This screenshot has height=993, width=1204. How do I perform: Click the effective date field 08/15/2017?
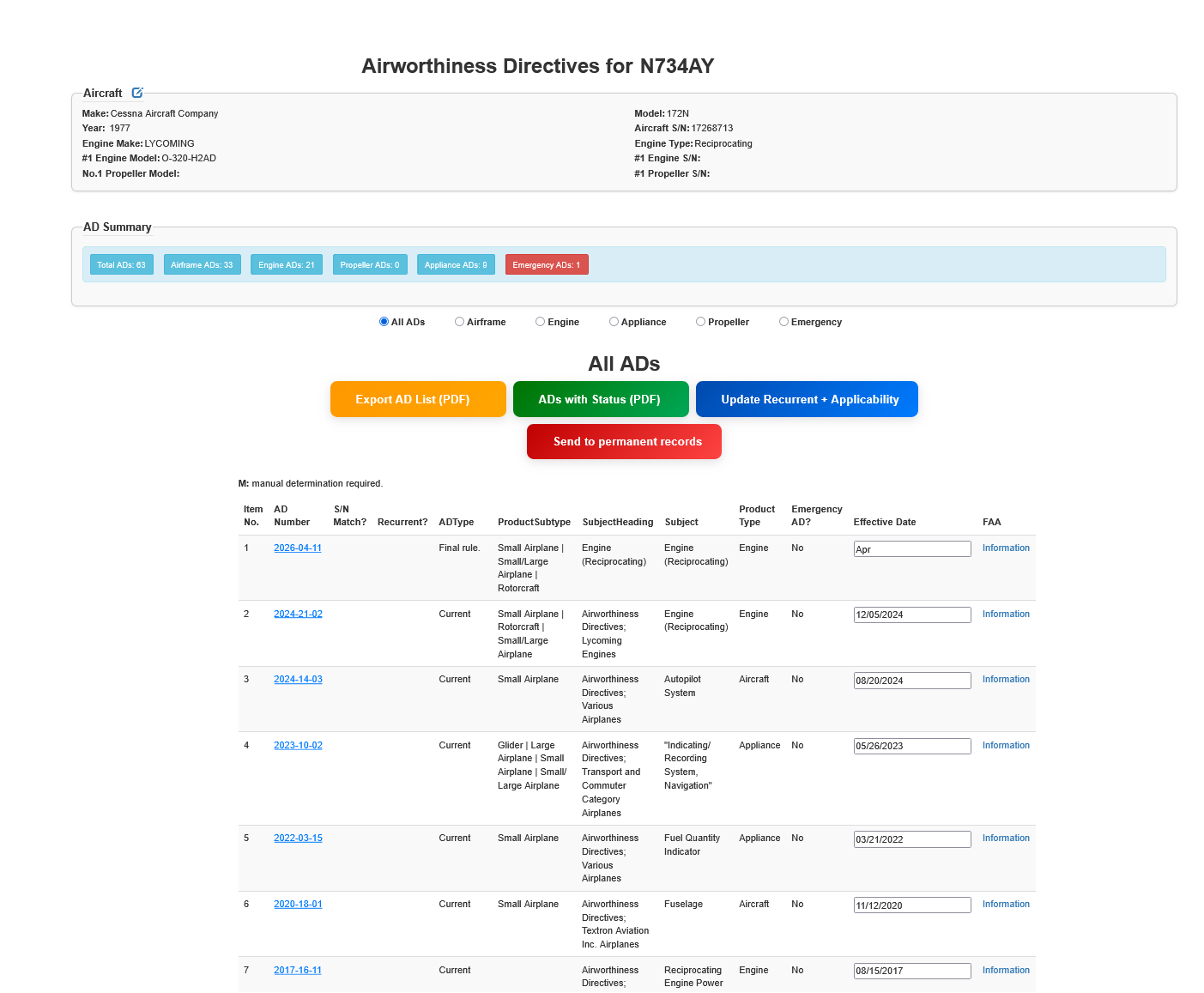[912, 971]
